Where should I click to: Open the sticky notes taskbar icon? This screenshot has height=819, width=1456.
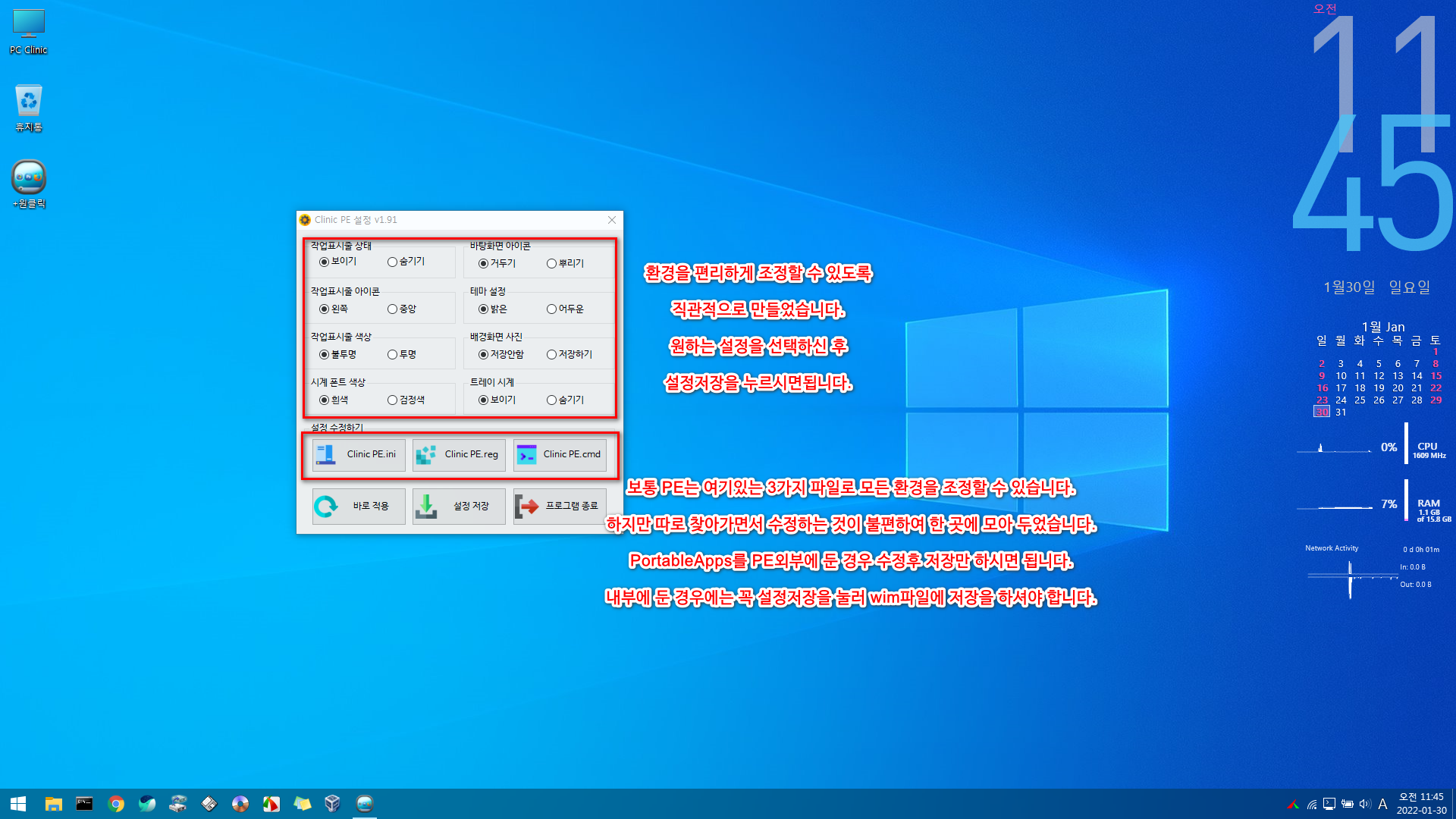(x=303, y=804)
